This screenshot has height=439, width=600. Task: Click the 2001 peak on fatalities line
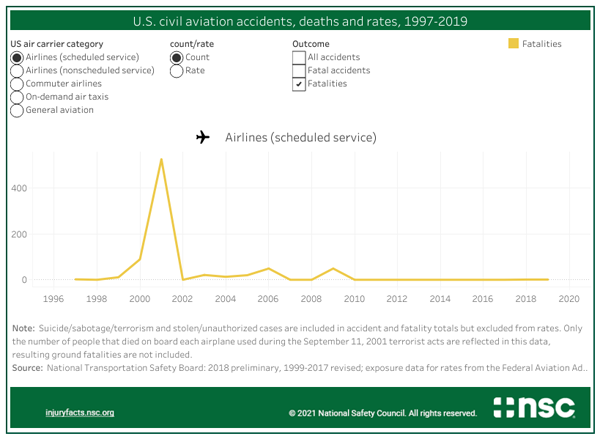pos(161,160)
